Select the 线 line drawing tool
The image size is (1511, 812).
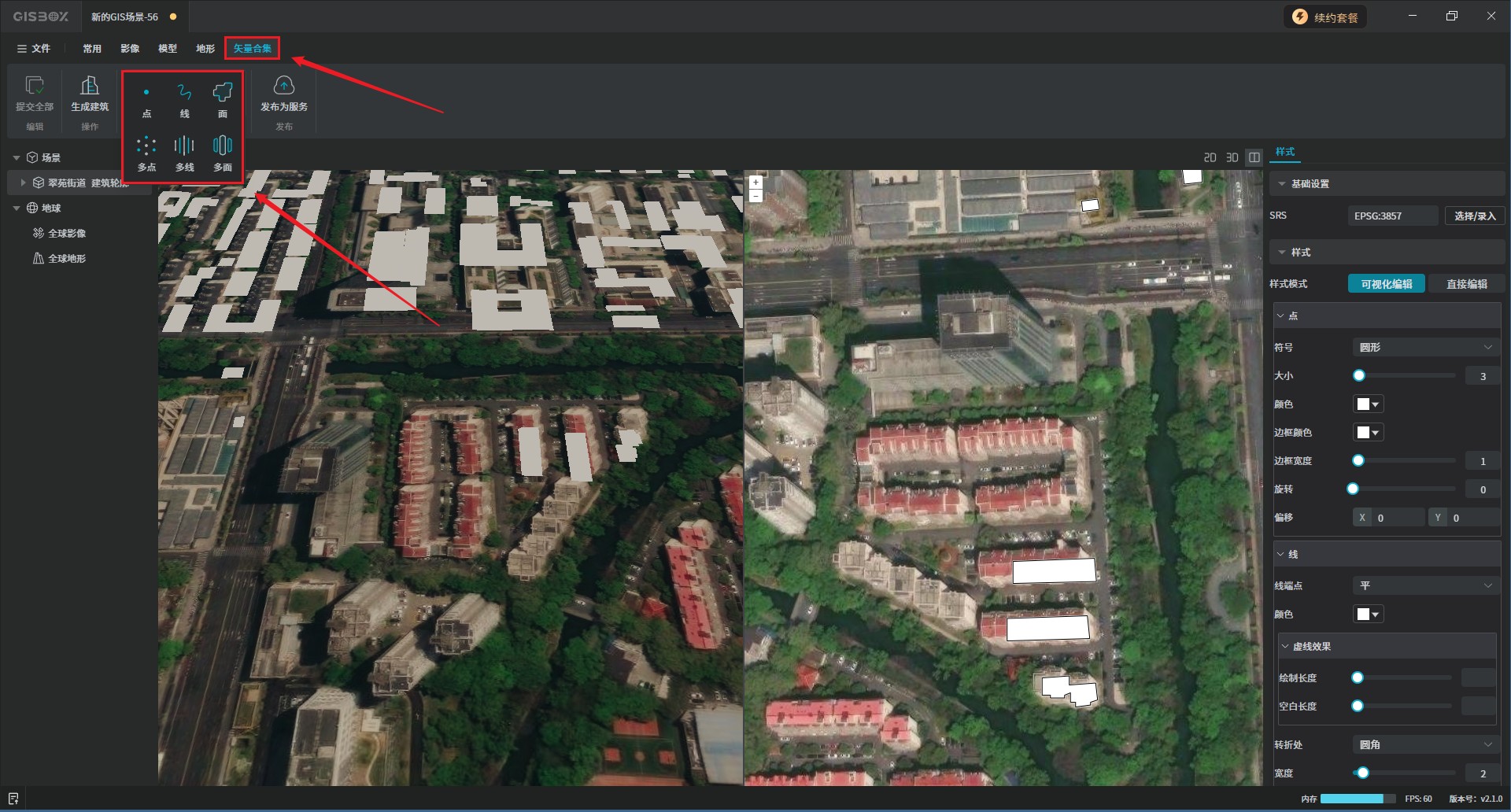point(184,101)
